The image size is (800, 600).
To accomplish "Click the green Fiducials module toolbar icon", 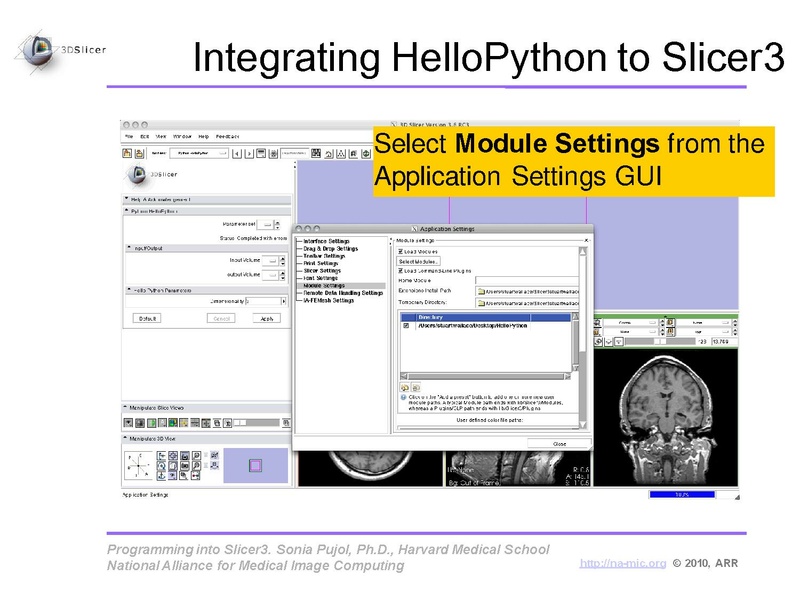I will pyautogui.click(x=366, y=154).
